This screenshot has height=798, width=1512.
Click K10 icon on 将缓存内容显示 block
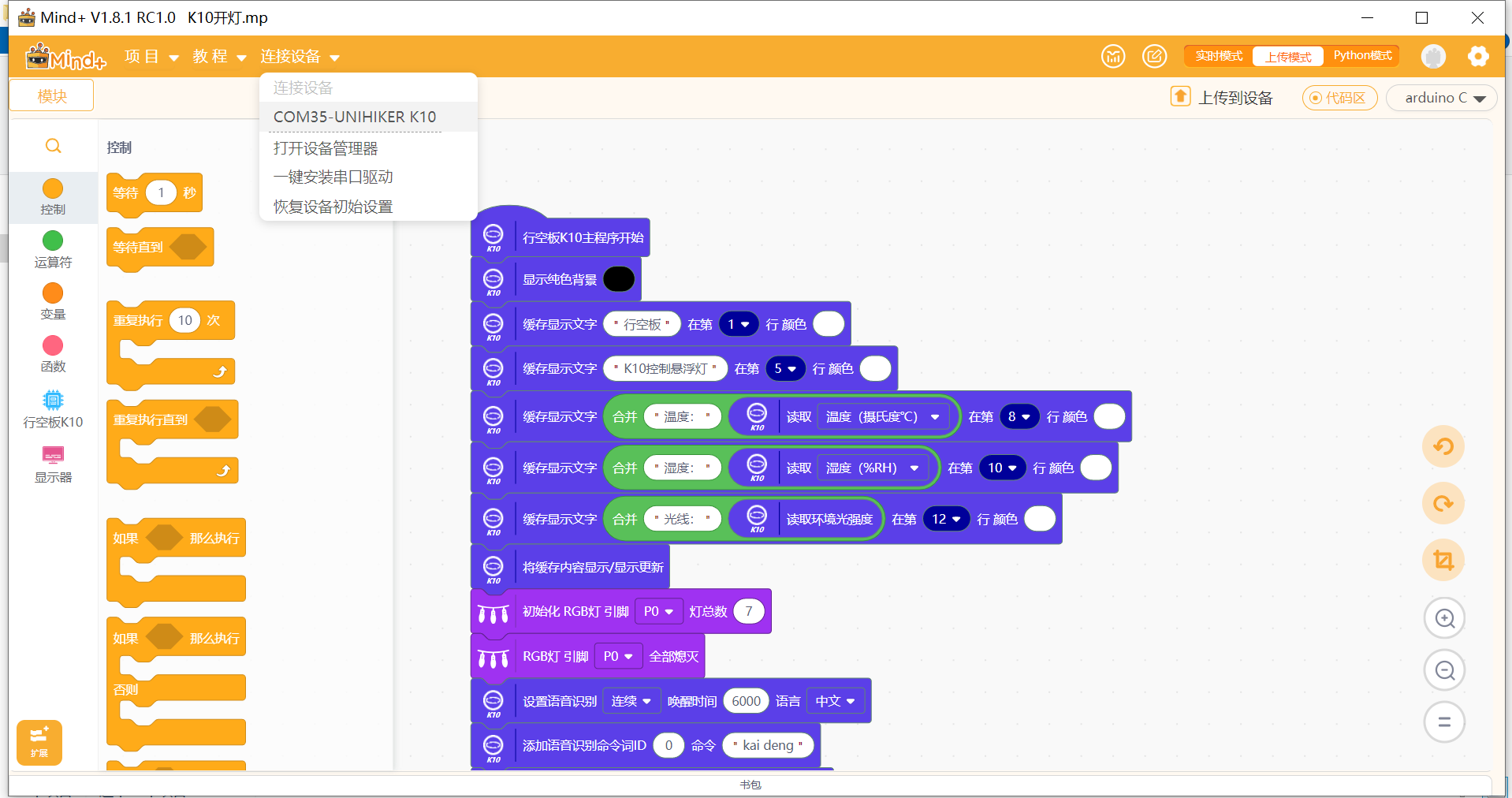tap(493, 569)
